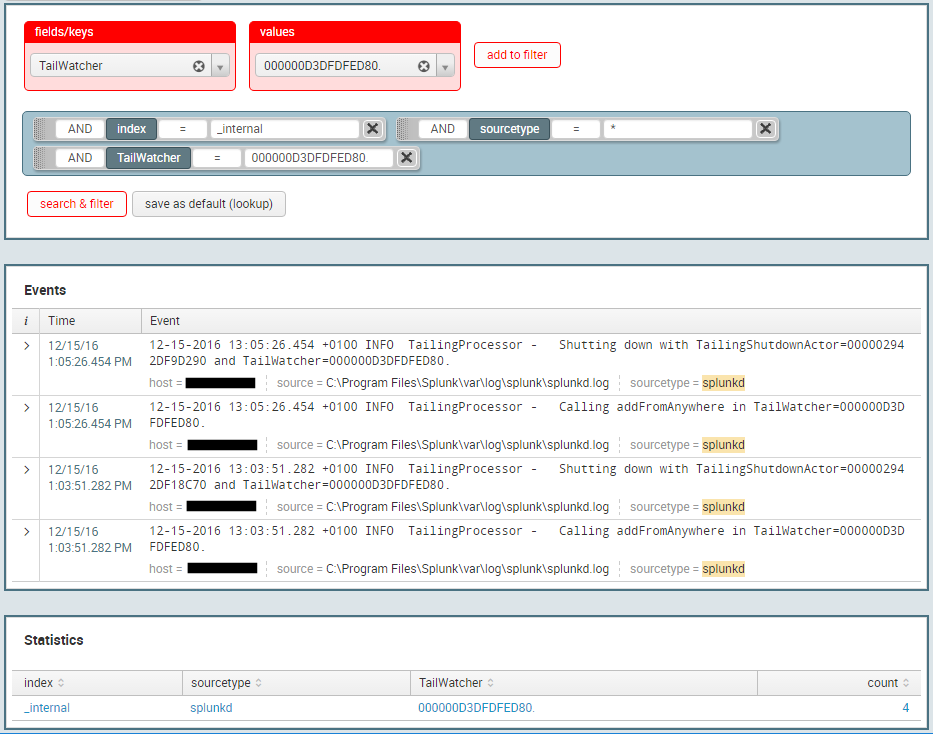
Task: Sort statistics by sourcetype column
Action: coord(226,683)
